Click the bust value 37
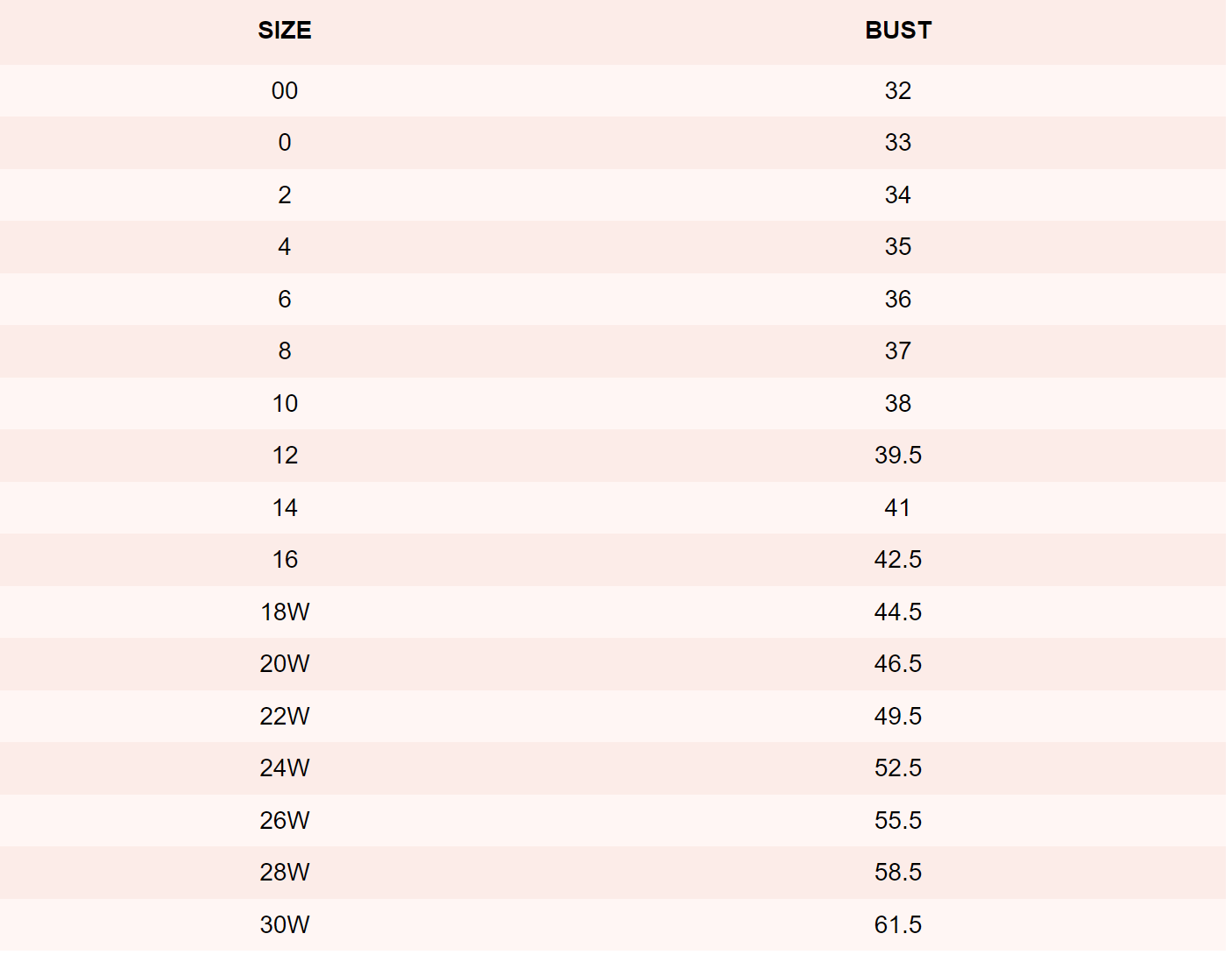 (898, 351)
